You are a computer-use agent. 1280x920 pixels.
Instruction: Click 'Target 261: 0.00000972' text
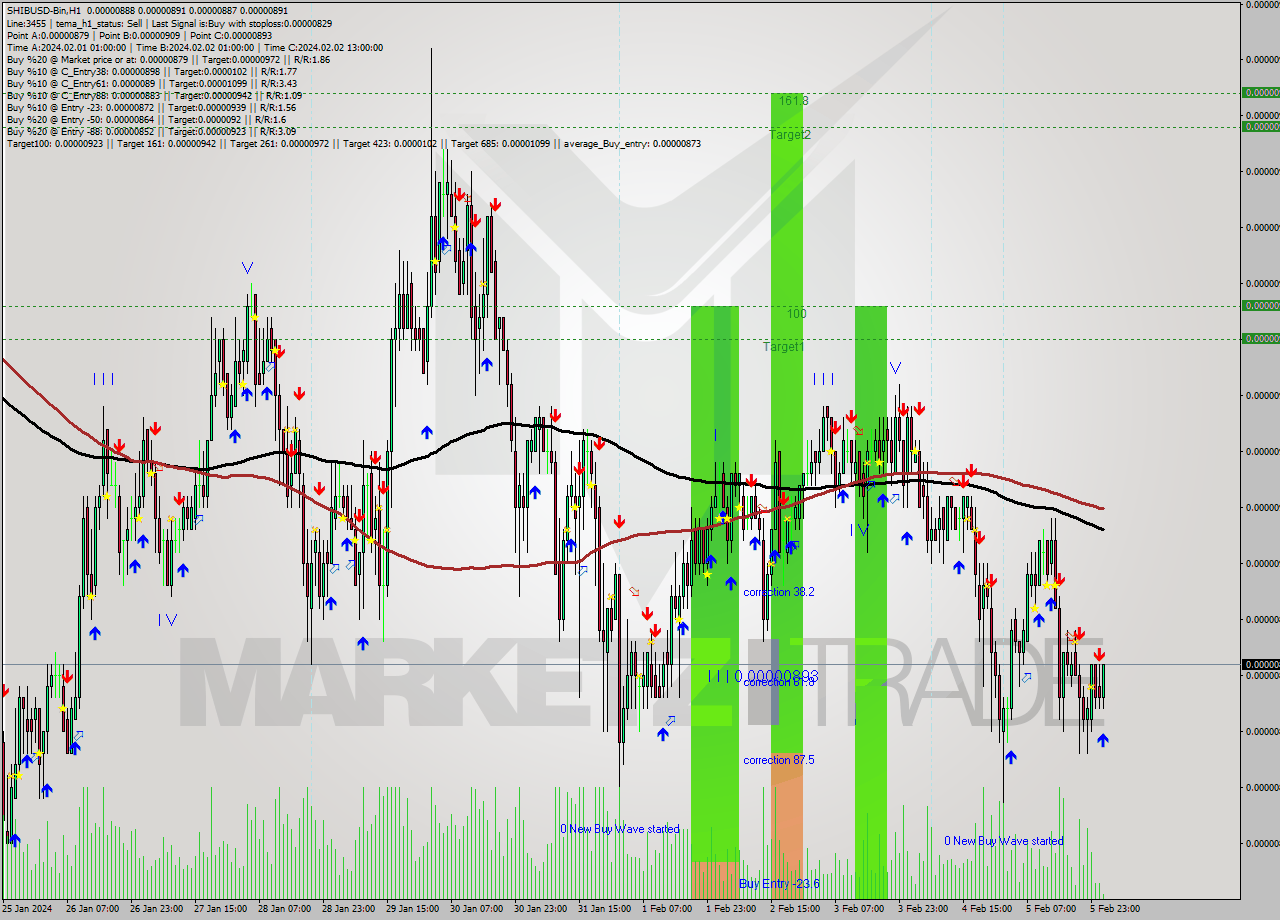click(x=279, y=144)
